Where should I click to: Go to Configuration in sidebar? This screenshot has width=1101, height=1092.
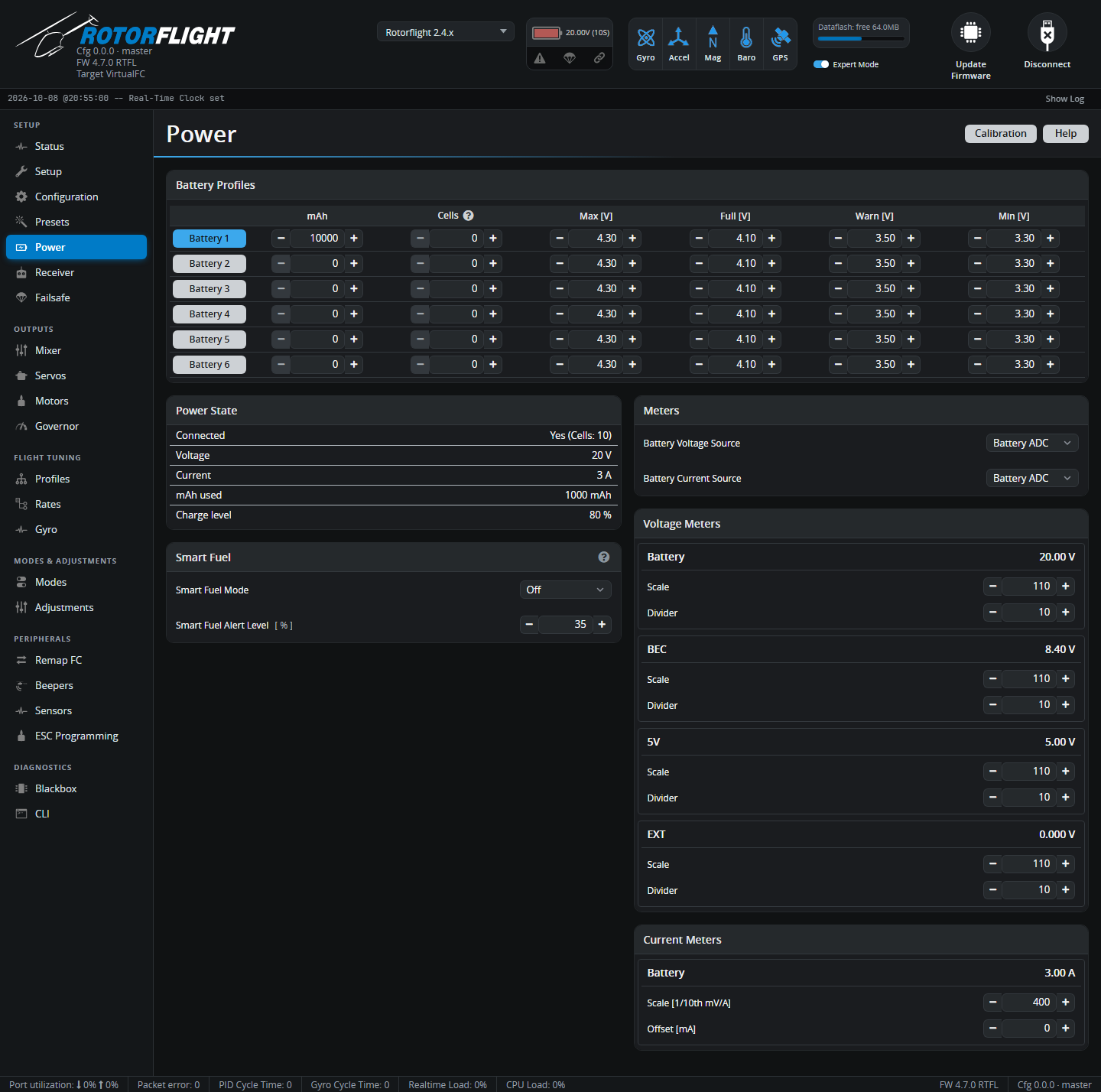point(76,197)
